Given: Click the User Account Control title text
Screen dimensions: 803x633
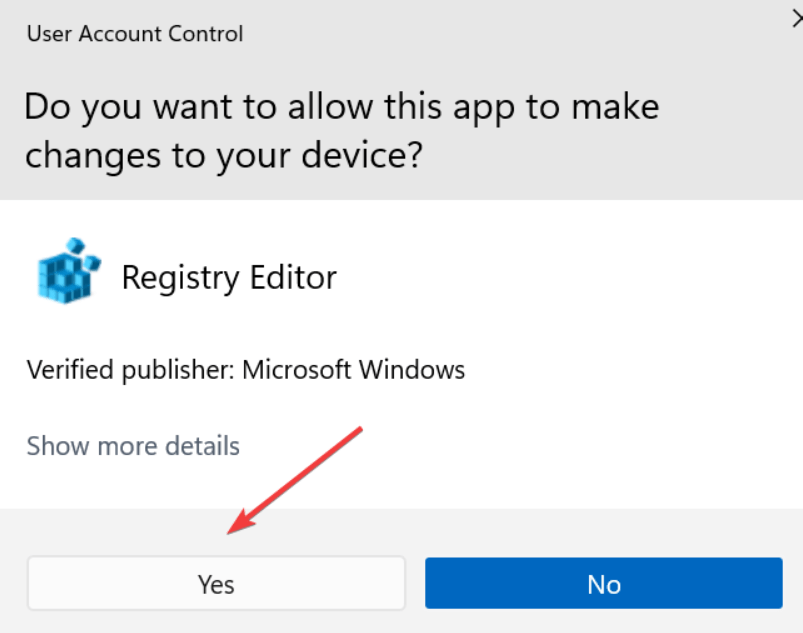Looking at the screenshot, I should click(135, 34).
